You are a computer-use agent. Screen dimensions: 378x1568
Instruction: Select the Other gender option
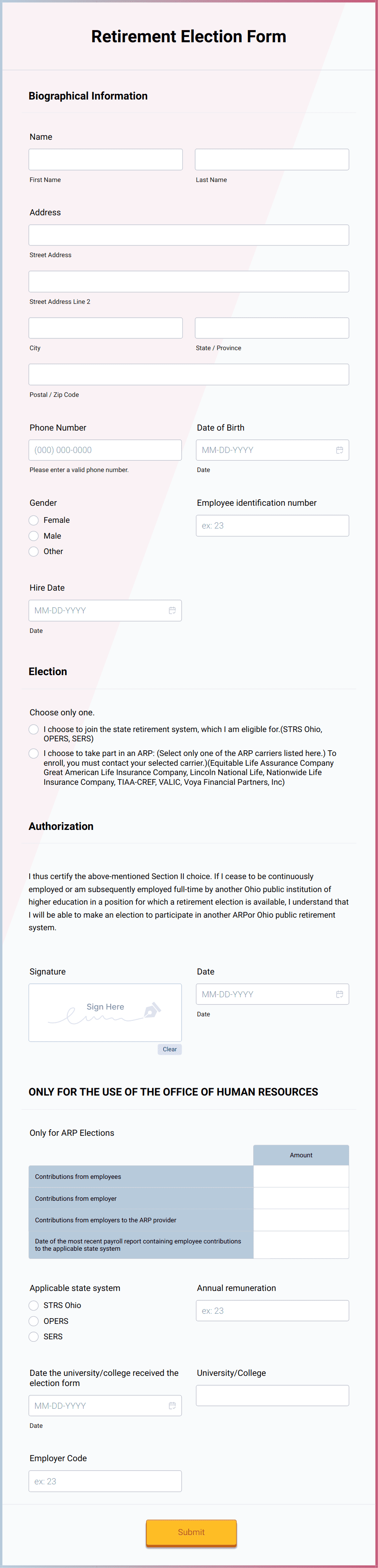point(33,552)
